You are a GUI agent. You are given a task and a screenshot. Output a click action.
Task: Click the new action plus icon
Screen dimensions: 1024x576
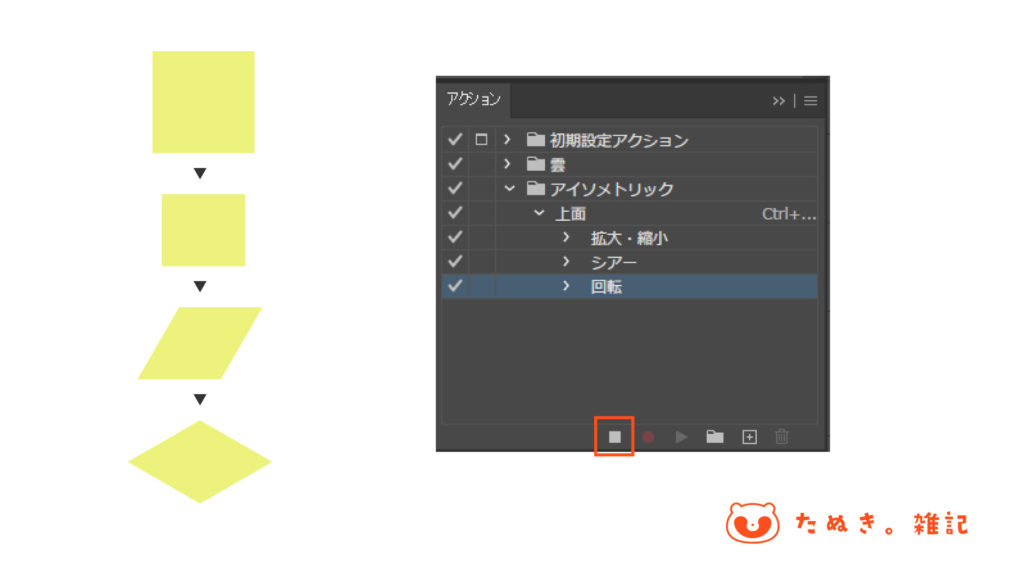point(749,437)
